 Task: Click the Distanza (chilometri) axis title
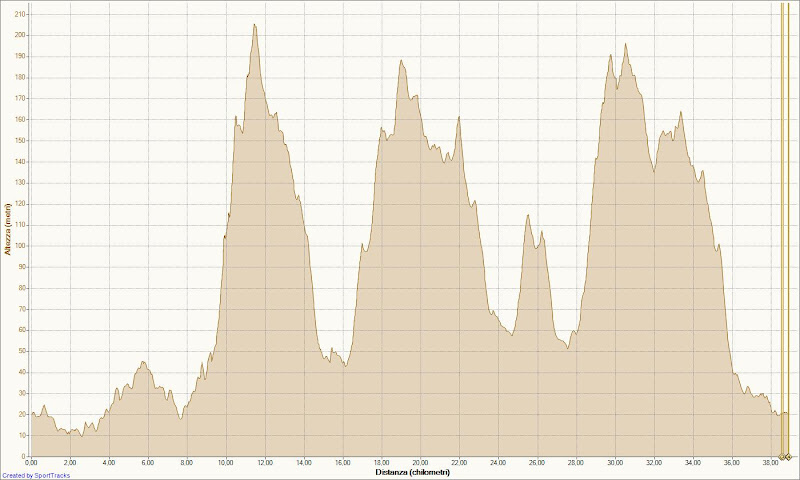tap(413, 472)
